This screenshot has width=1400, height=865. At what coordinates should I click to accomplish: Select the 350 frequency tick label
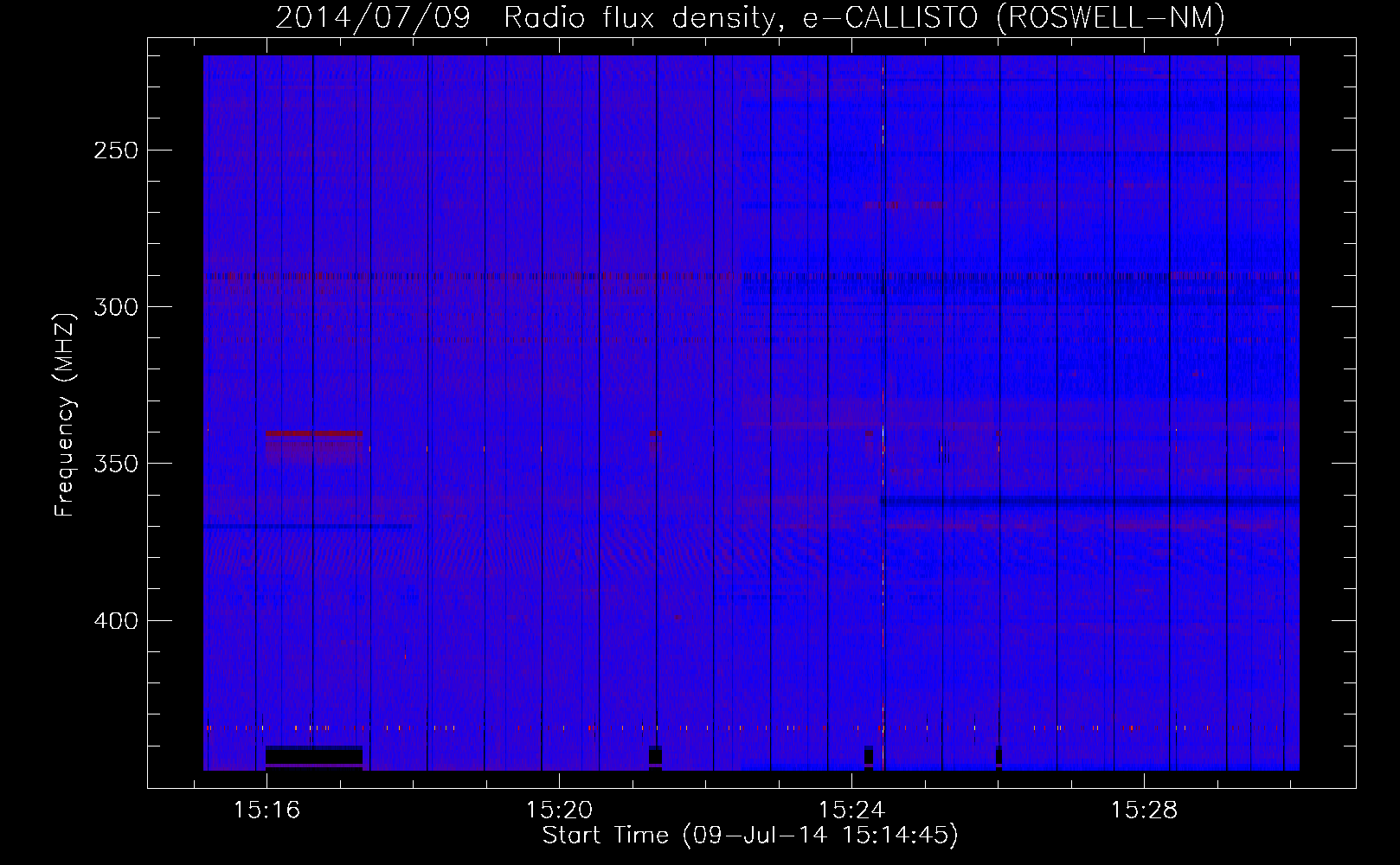[115, 465]
